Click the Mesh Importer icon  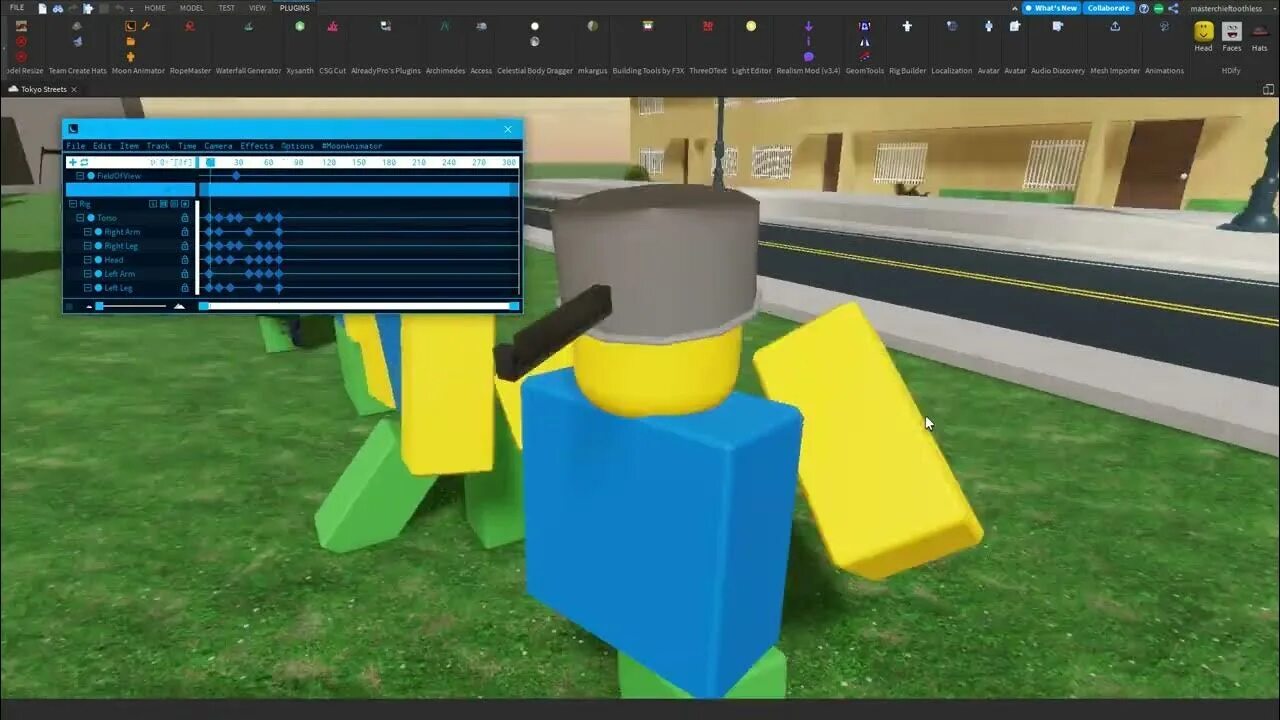pos(1115,27)
